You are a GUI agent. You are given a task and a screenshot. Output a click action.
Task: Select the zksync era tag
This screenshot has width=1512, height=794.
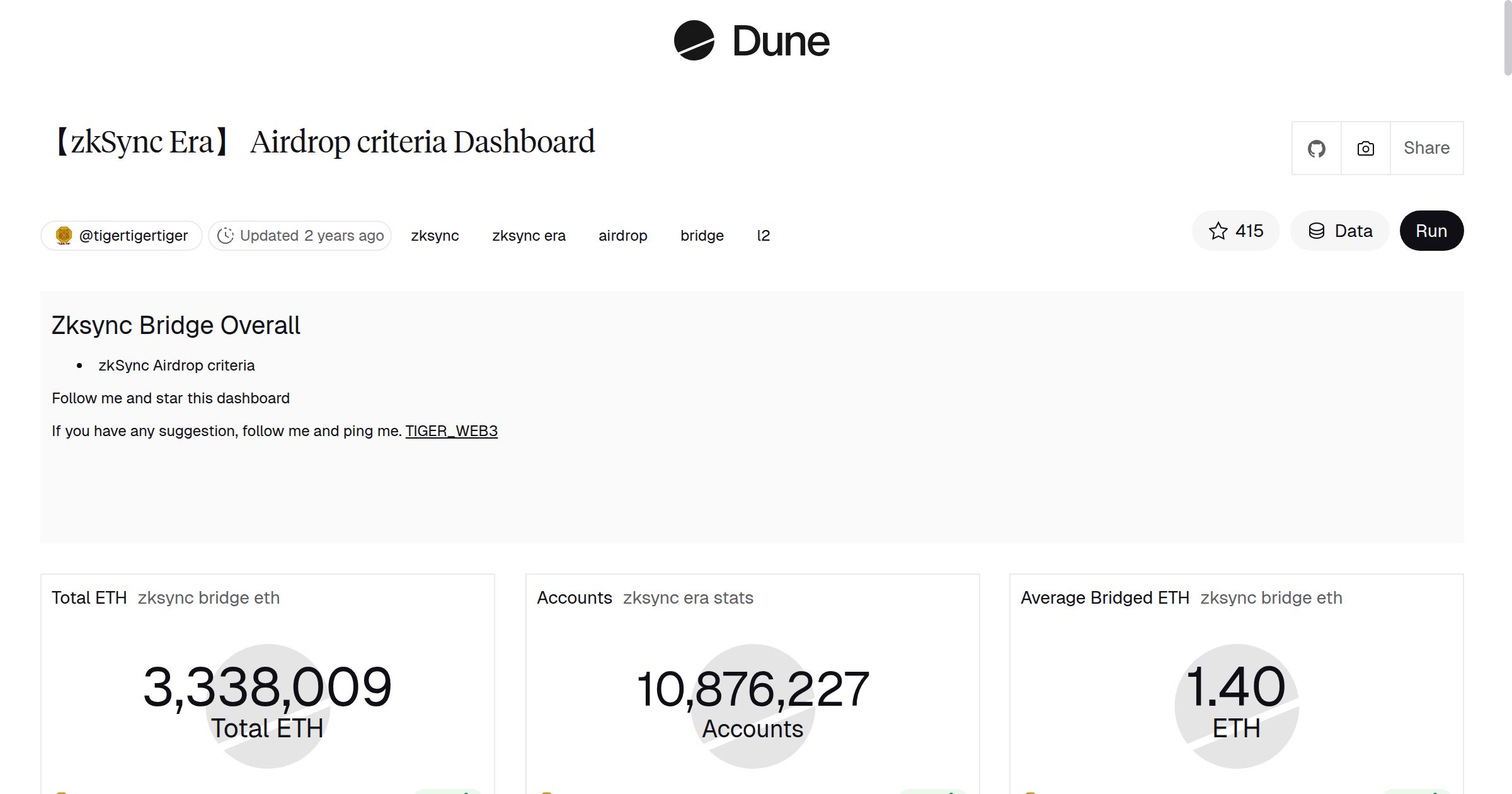pyautogui.click(x=529, y=235)
